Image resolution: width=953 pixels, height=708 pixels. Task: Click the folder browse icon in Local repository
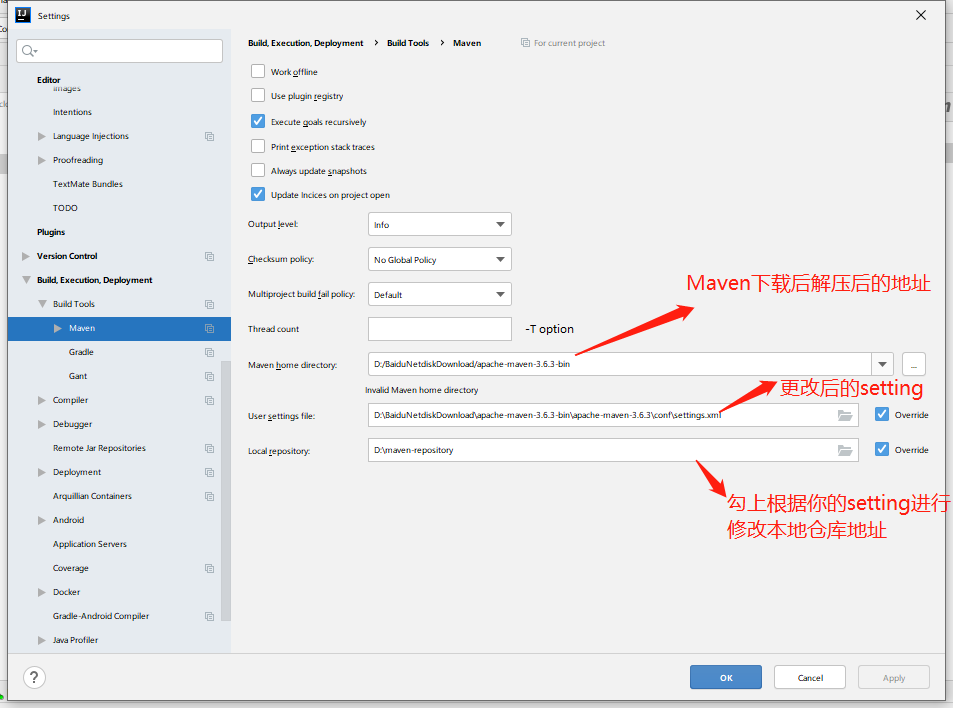[x=845, y=450]
